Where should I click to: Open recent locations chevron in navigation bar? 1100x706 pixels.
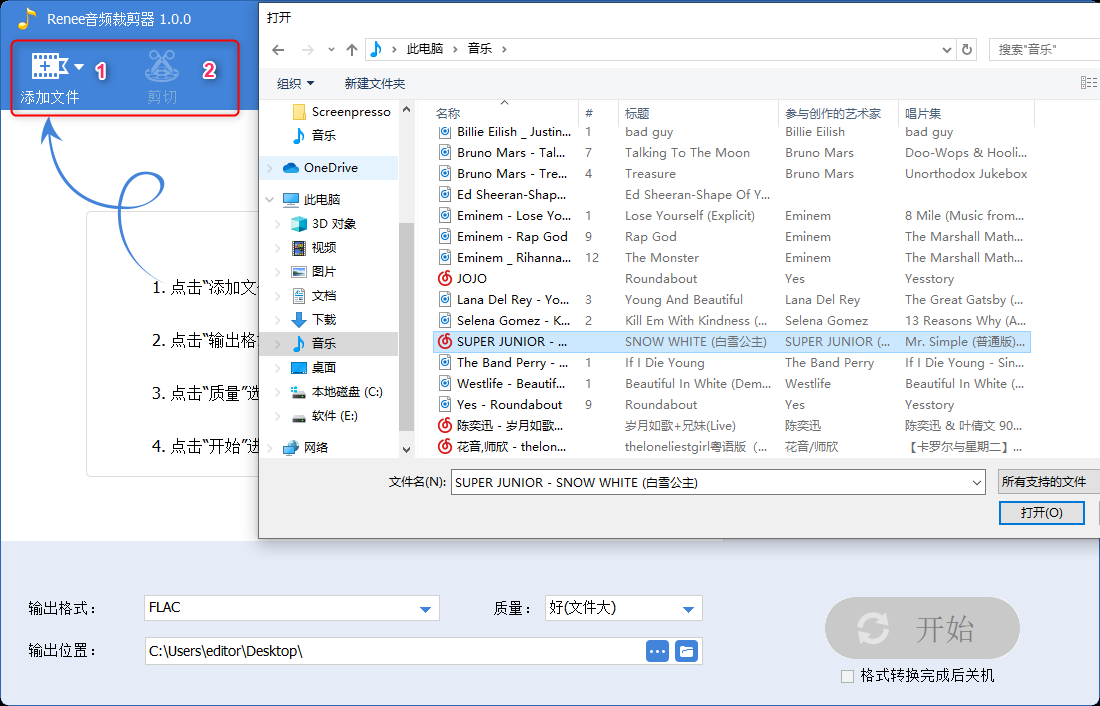[331, 50]
